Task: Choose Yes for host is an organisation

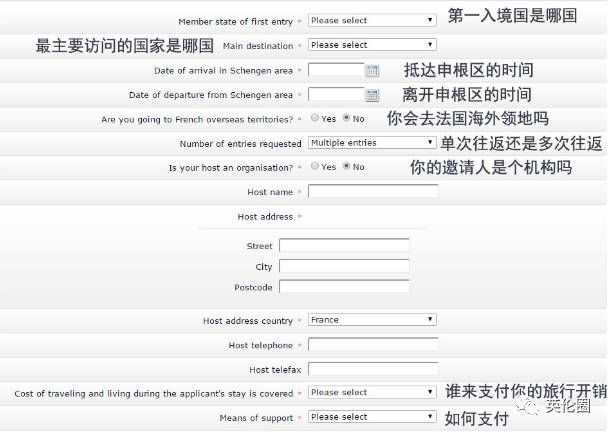Action: 315,167
